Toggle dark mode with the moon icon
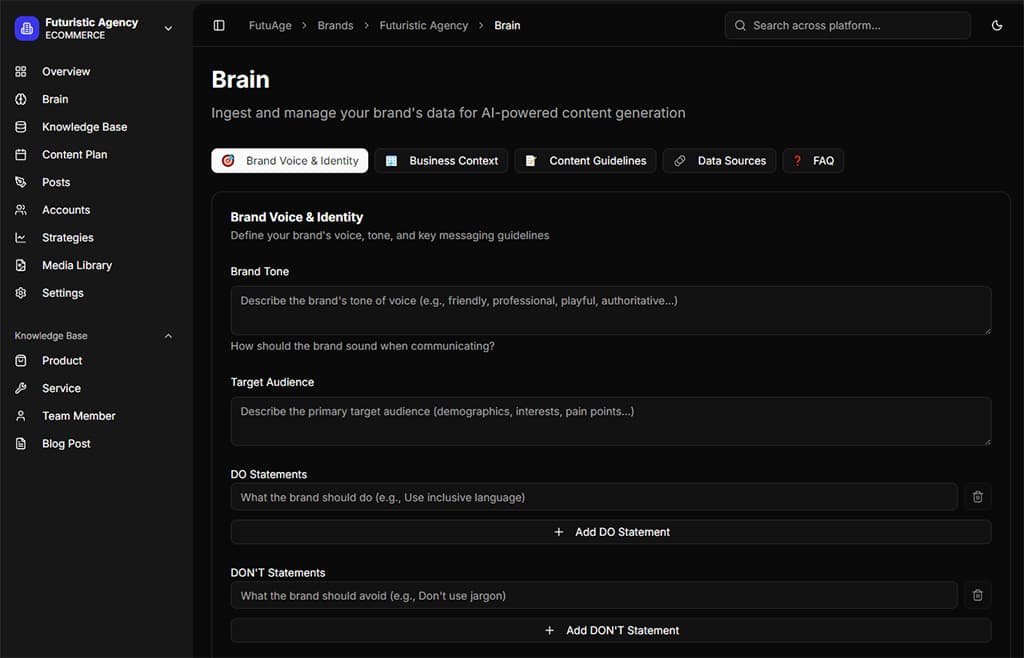 point(996,25)
